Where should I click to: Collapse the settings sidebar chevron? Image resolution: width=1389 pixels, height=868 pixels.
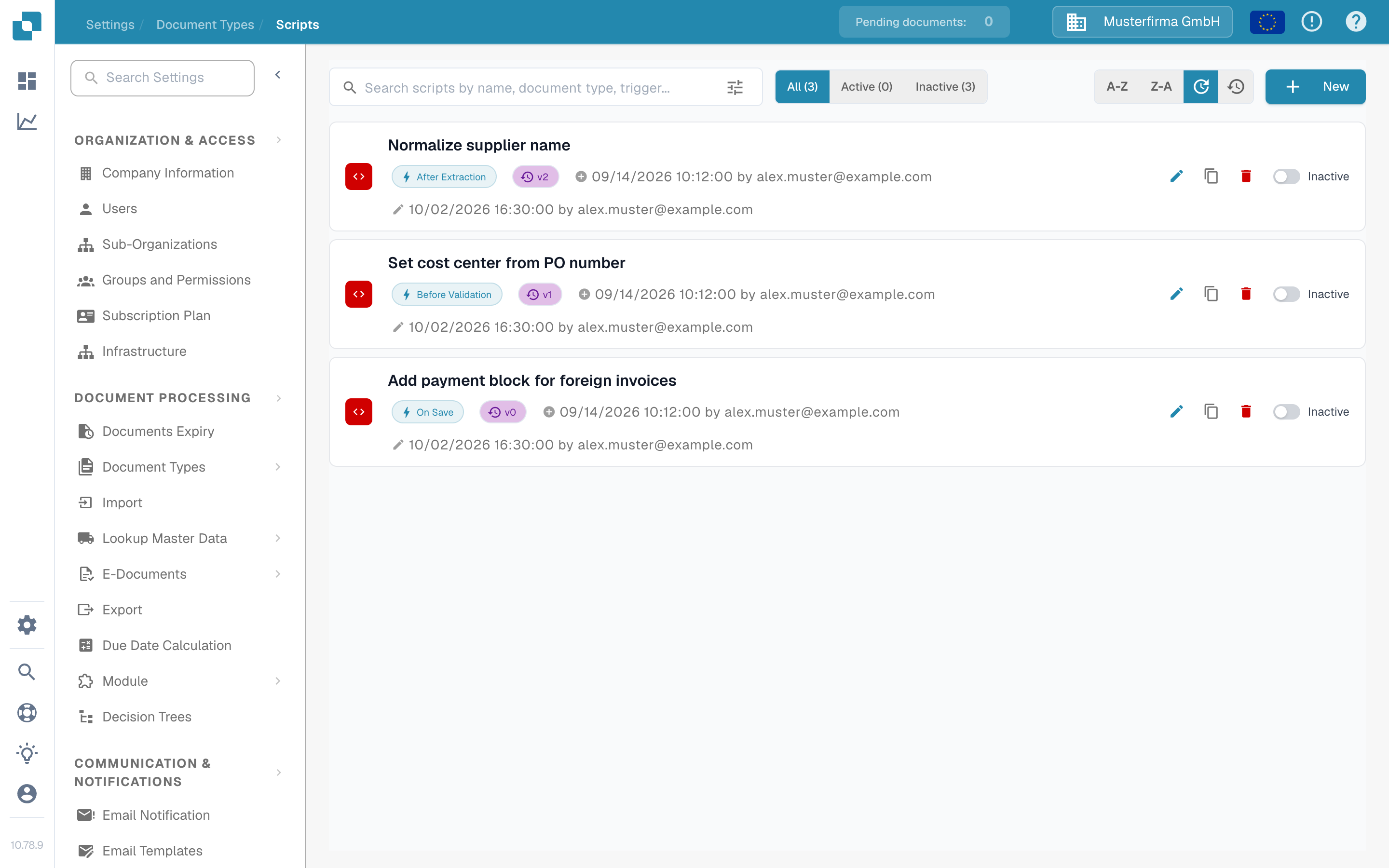[278, 75]
